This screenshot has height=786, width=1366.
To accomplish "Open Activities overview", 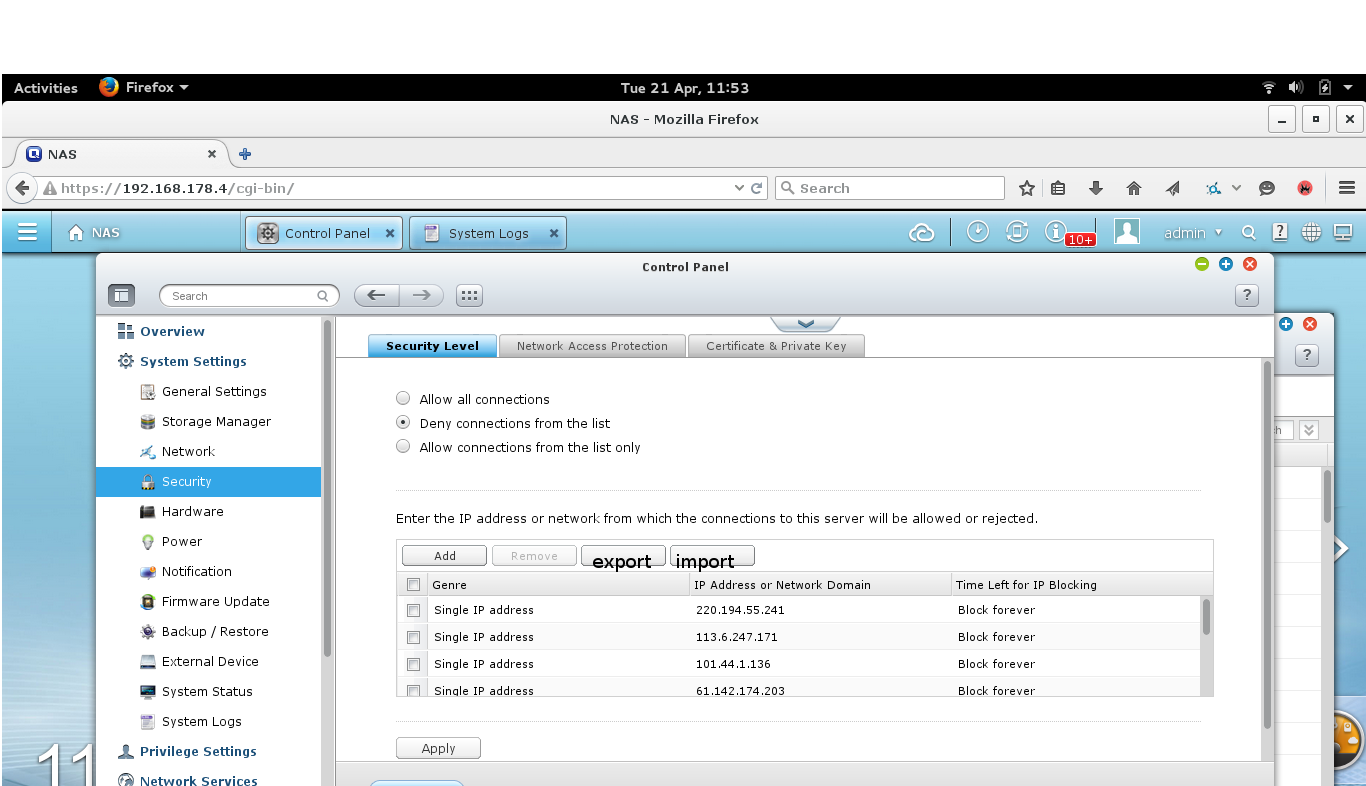I will tap(46, 88).
